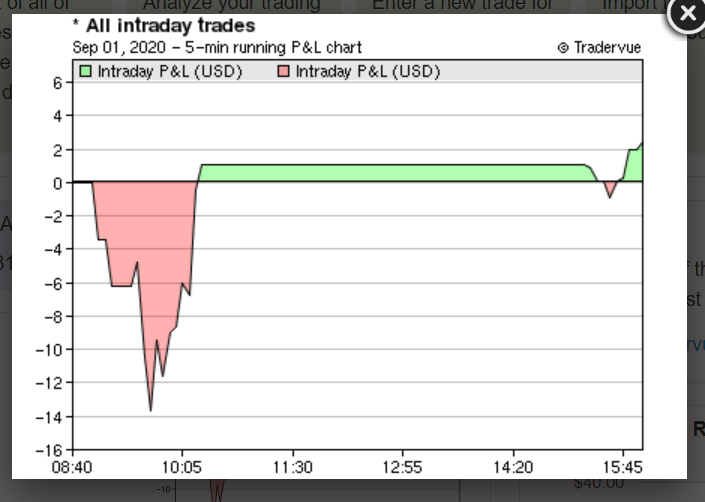Click the 10:05 time axis label
The width and height of the screenshot is (705, 502).
[182, 466]
